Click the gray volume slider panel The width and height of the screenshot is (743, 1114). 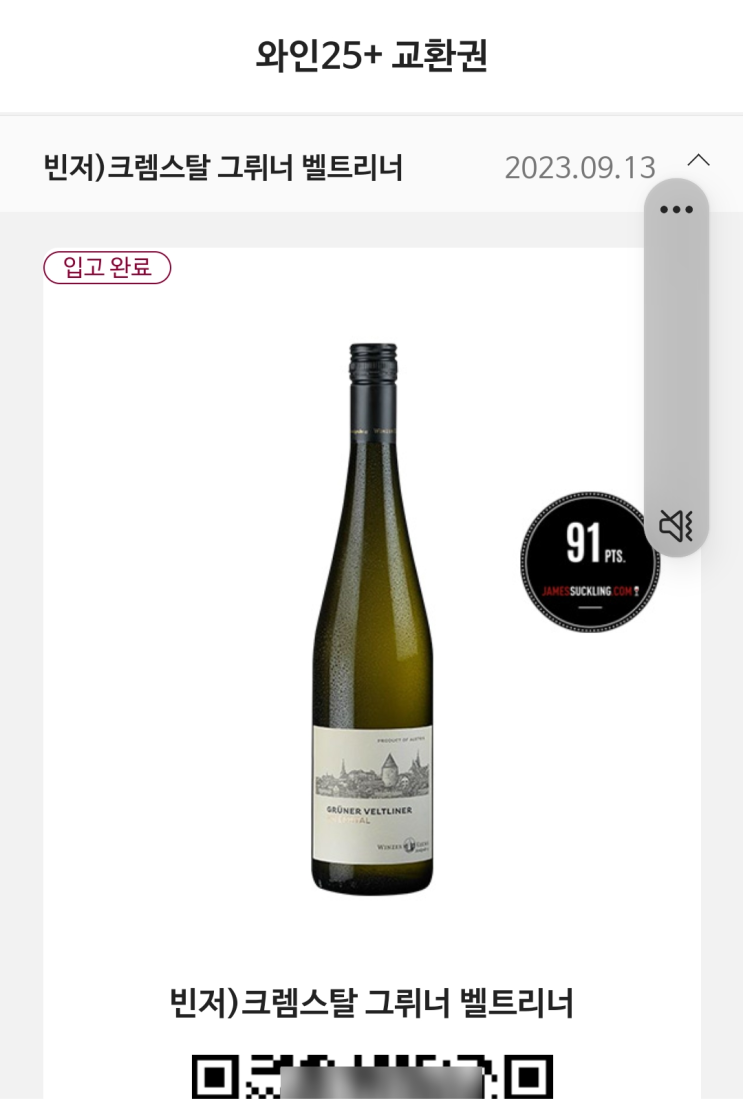point(676,367)
